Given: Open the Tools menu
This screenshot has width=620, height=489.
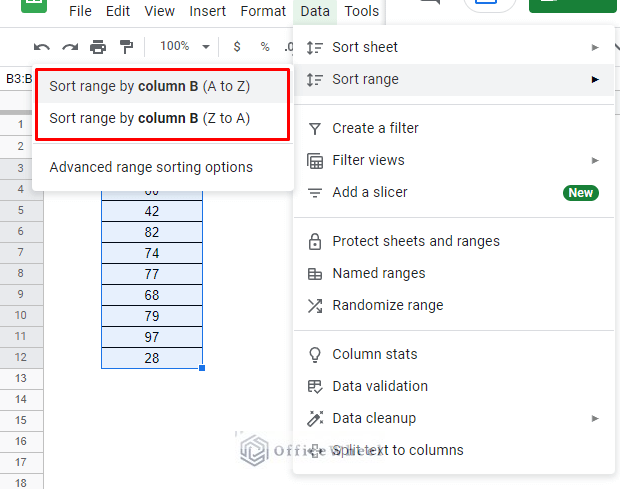Looking at the screenshot, I should click(x=361, y=11).
